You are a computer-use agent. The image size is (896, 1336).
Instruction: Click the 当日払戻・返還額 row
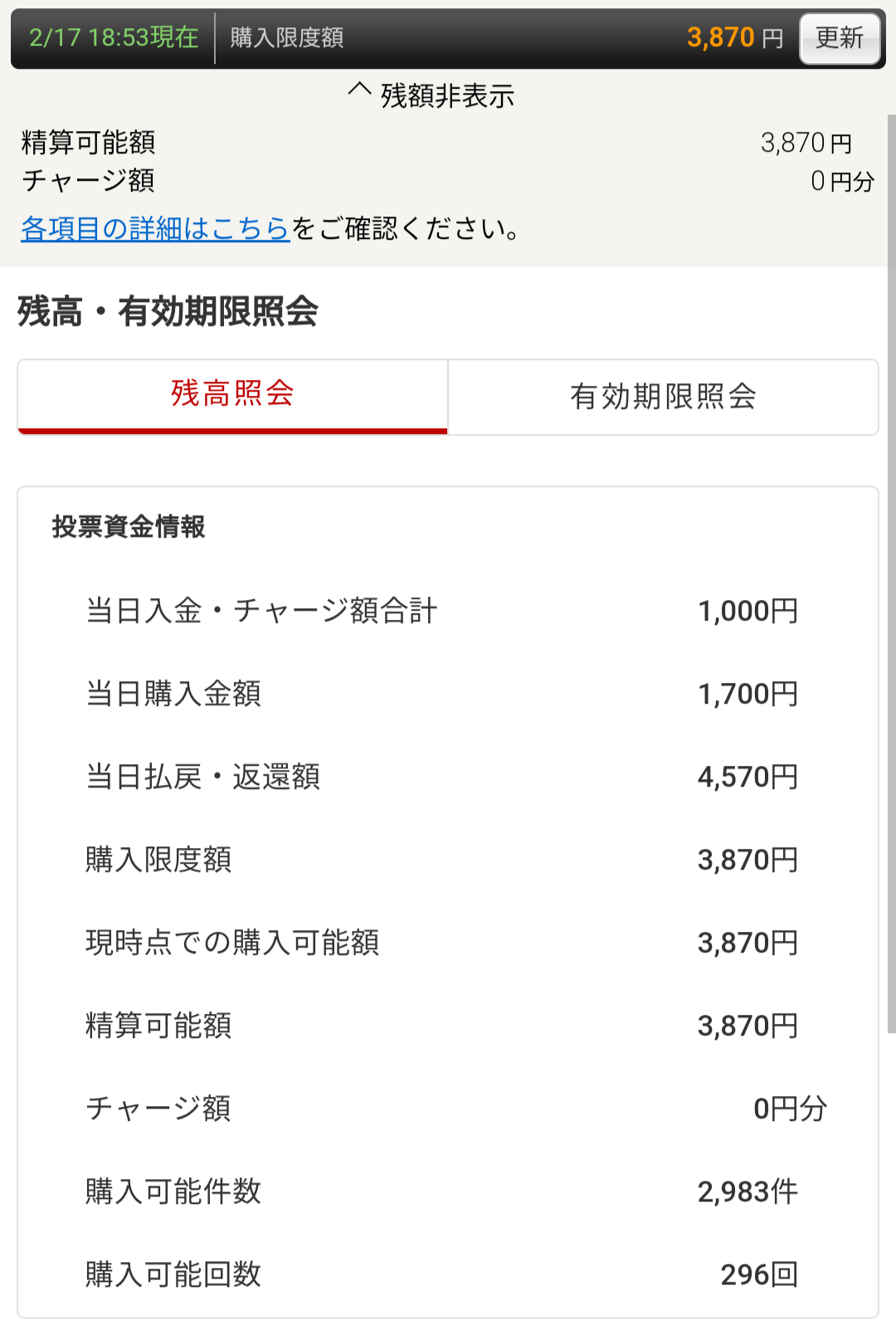[442, 777]
